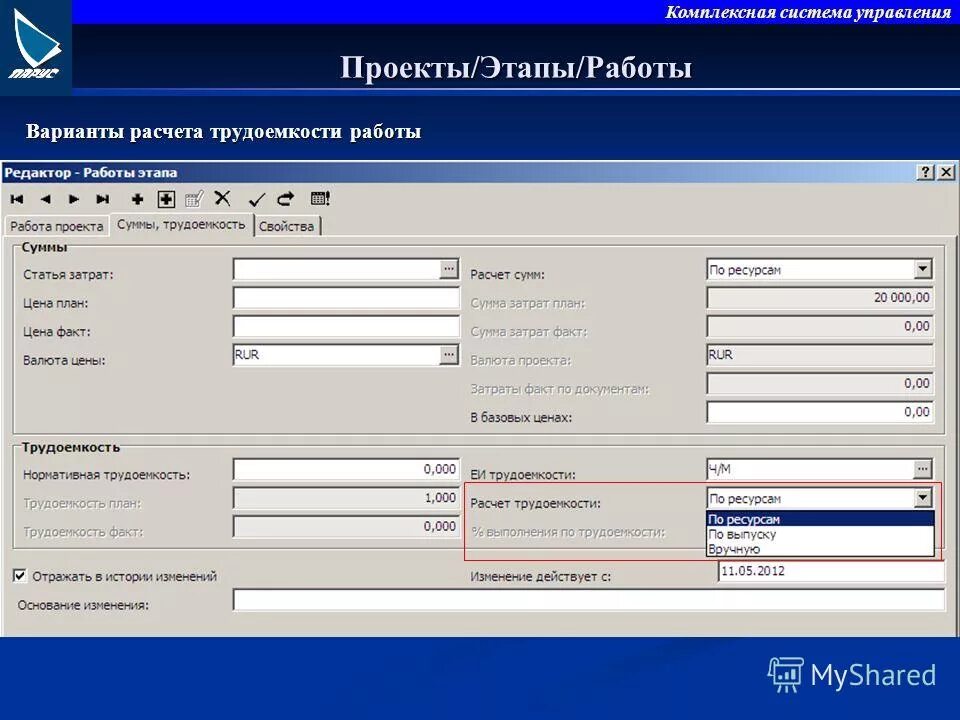The image size is (960, 720).
Task: Delete the record using the X icon
Action: click(221, 197)
